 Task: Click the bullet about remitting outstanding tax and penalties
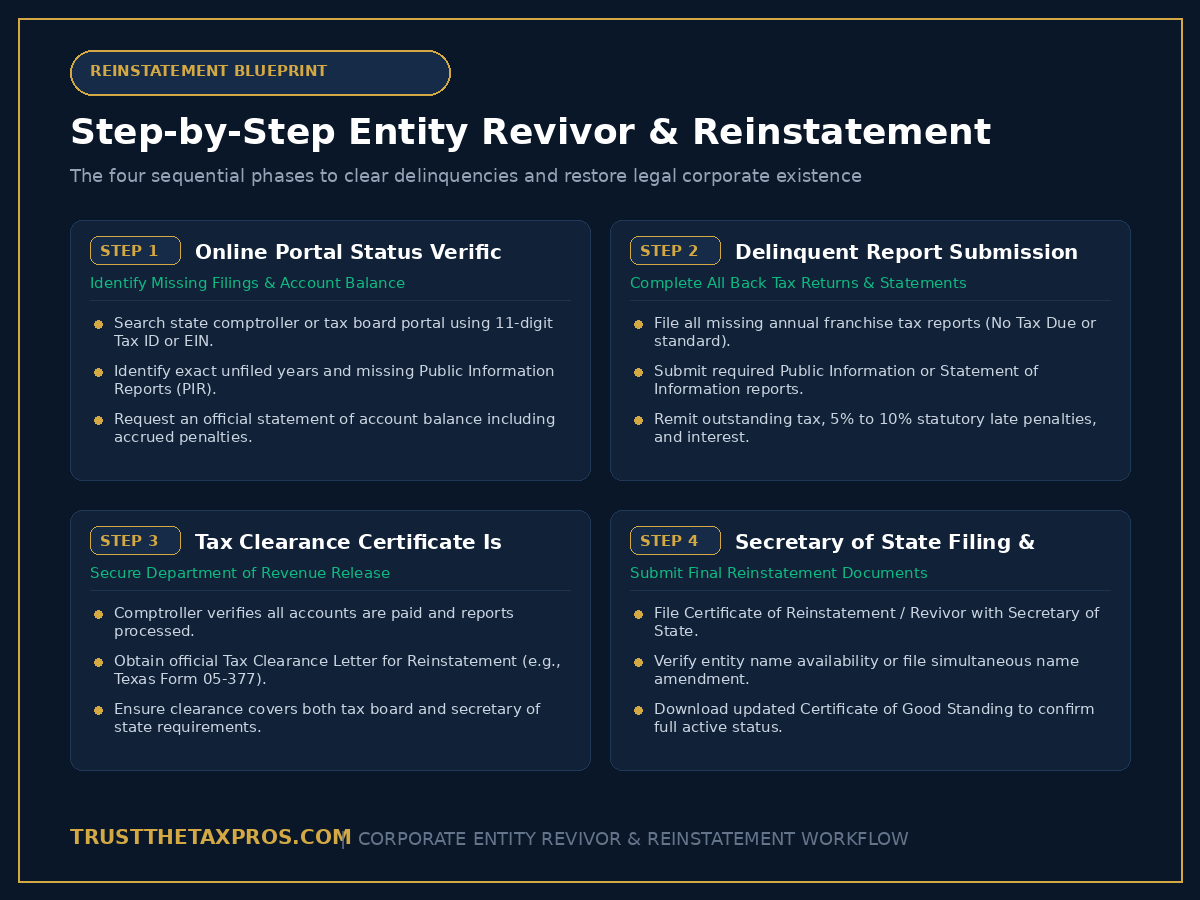click(x=875, y=428)
